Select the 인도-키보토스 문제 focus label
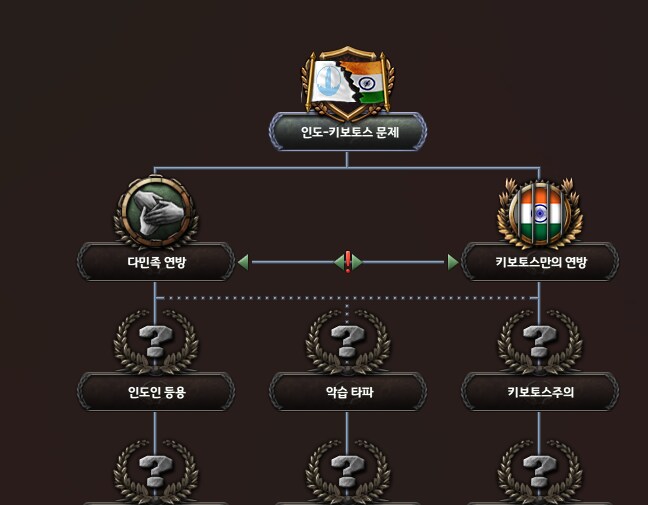648x505 pixels. tap(348, 132)
